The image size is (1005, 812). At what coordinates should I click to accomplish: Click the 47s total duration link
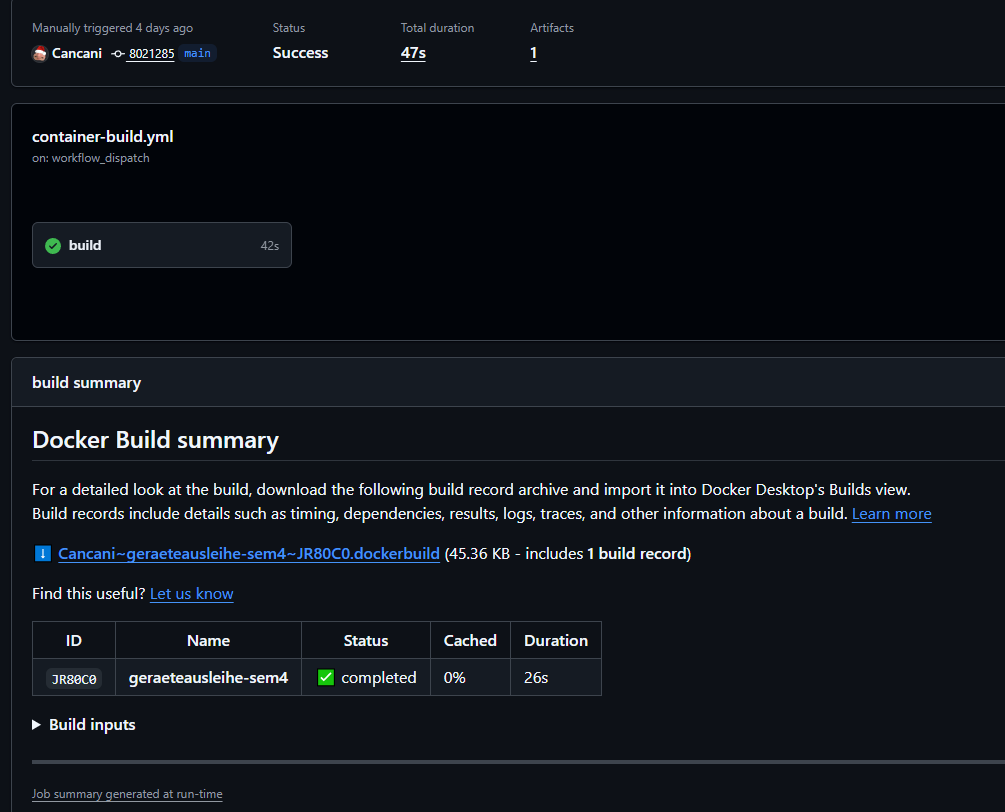coord(413,53)
